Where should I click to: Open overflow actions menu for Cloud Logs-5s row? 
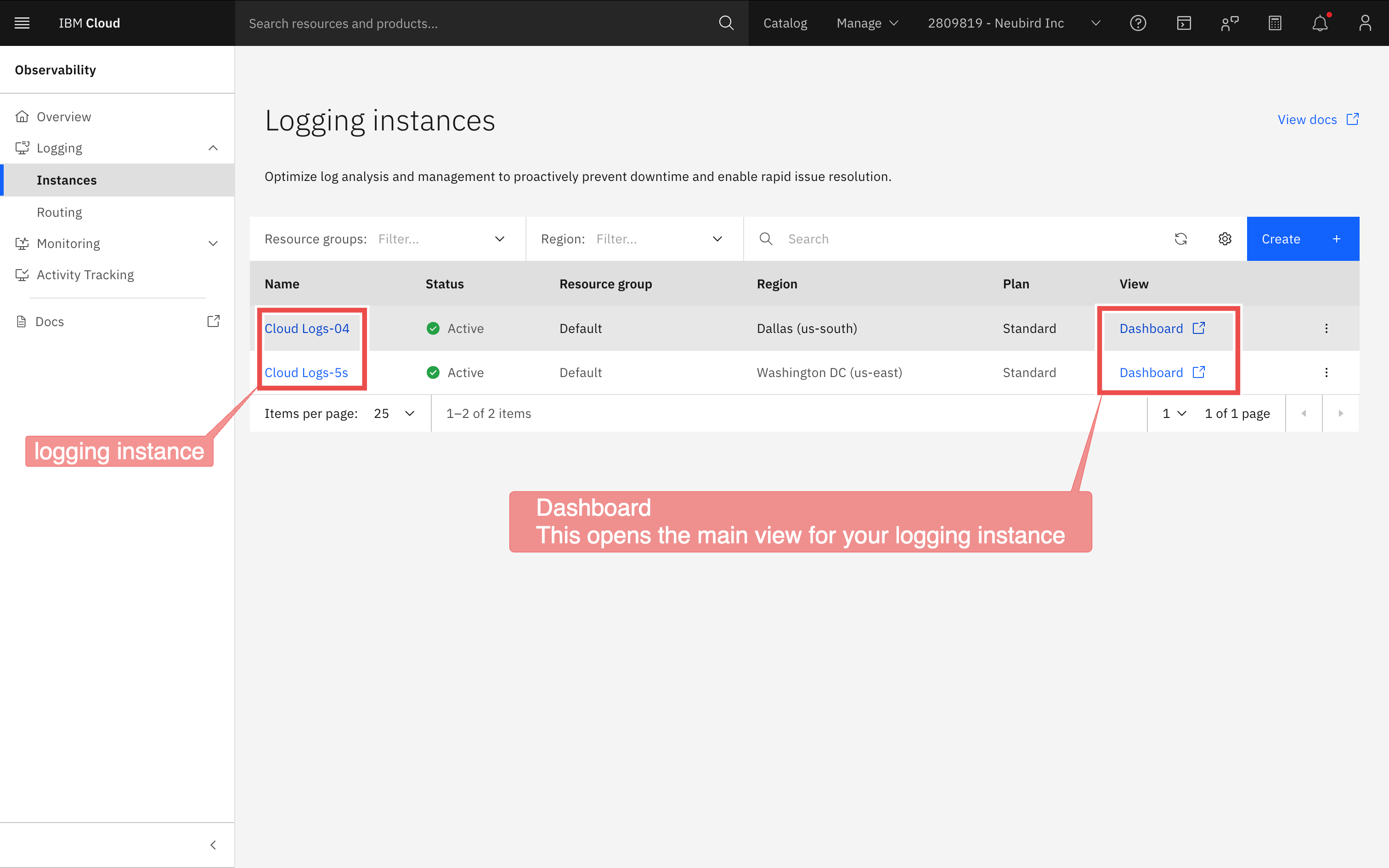[x=1327, y=372]
